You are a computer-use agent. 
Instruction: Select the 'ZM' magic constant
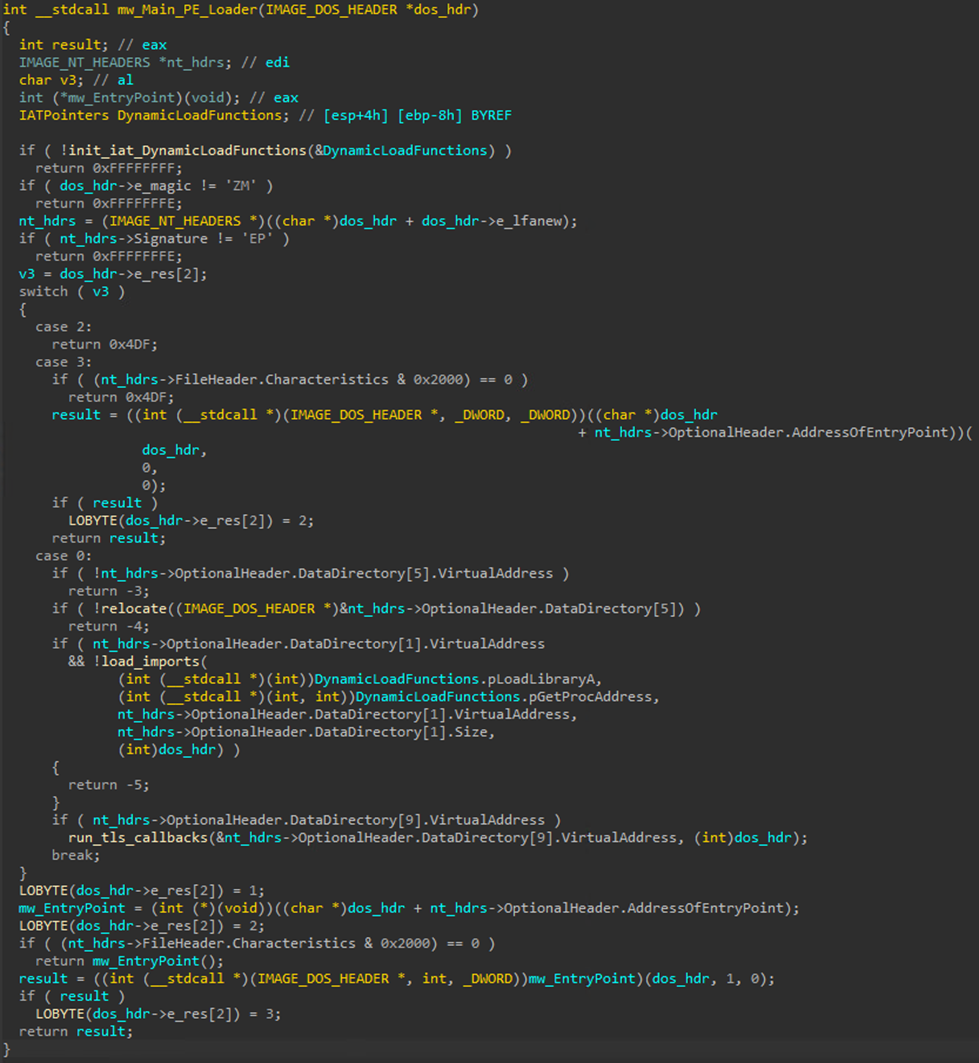click(257, 185)
